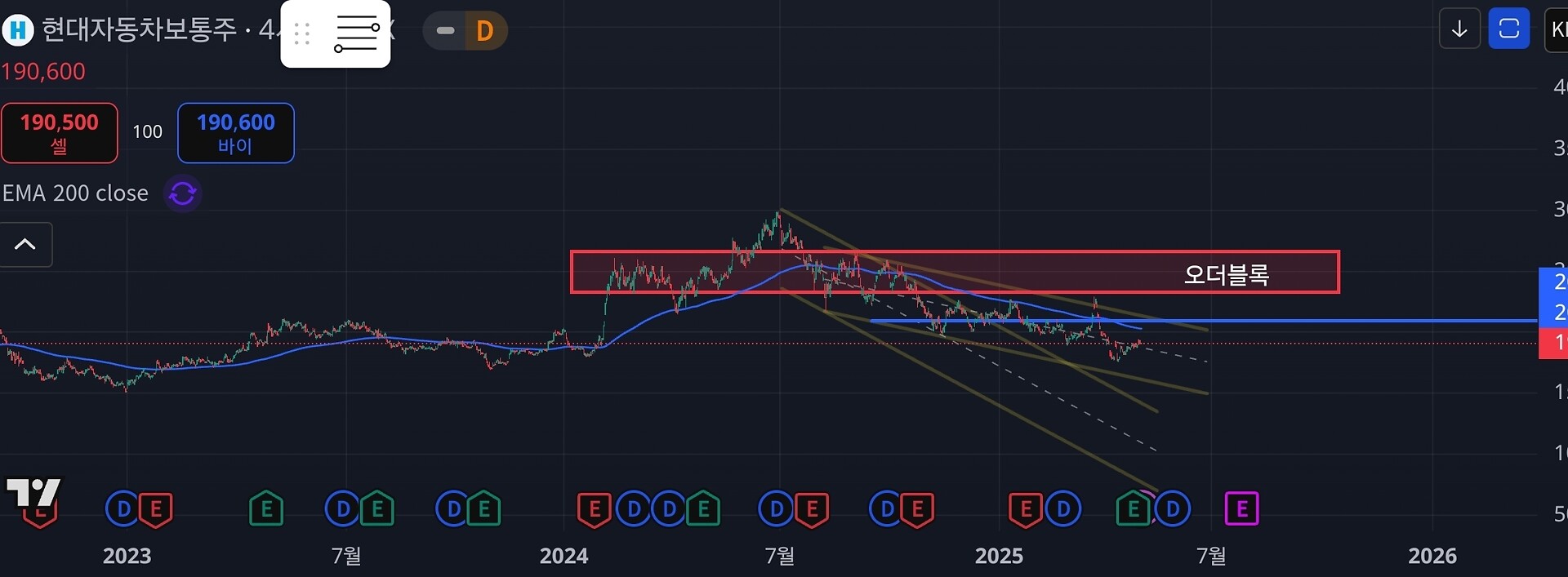Open the red E marker right of 2025 label
Image resolution: width=1568 pixels, height=577 pixels.
tap(1026, 509)
